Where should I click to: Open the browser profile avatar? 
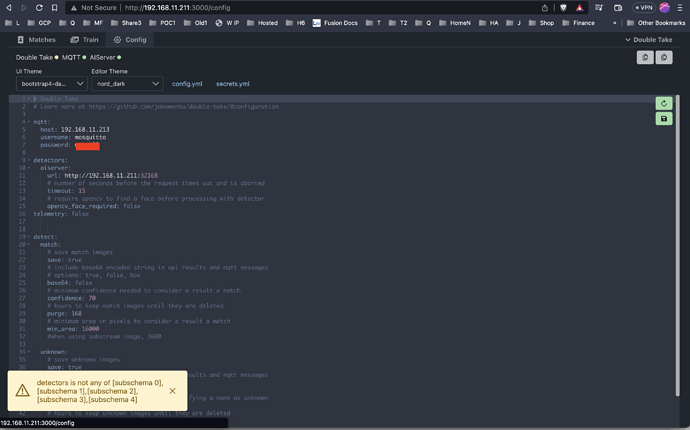coord(664,7)
